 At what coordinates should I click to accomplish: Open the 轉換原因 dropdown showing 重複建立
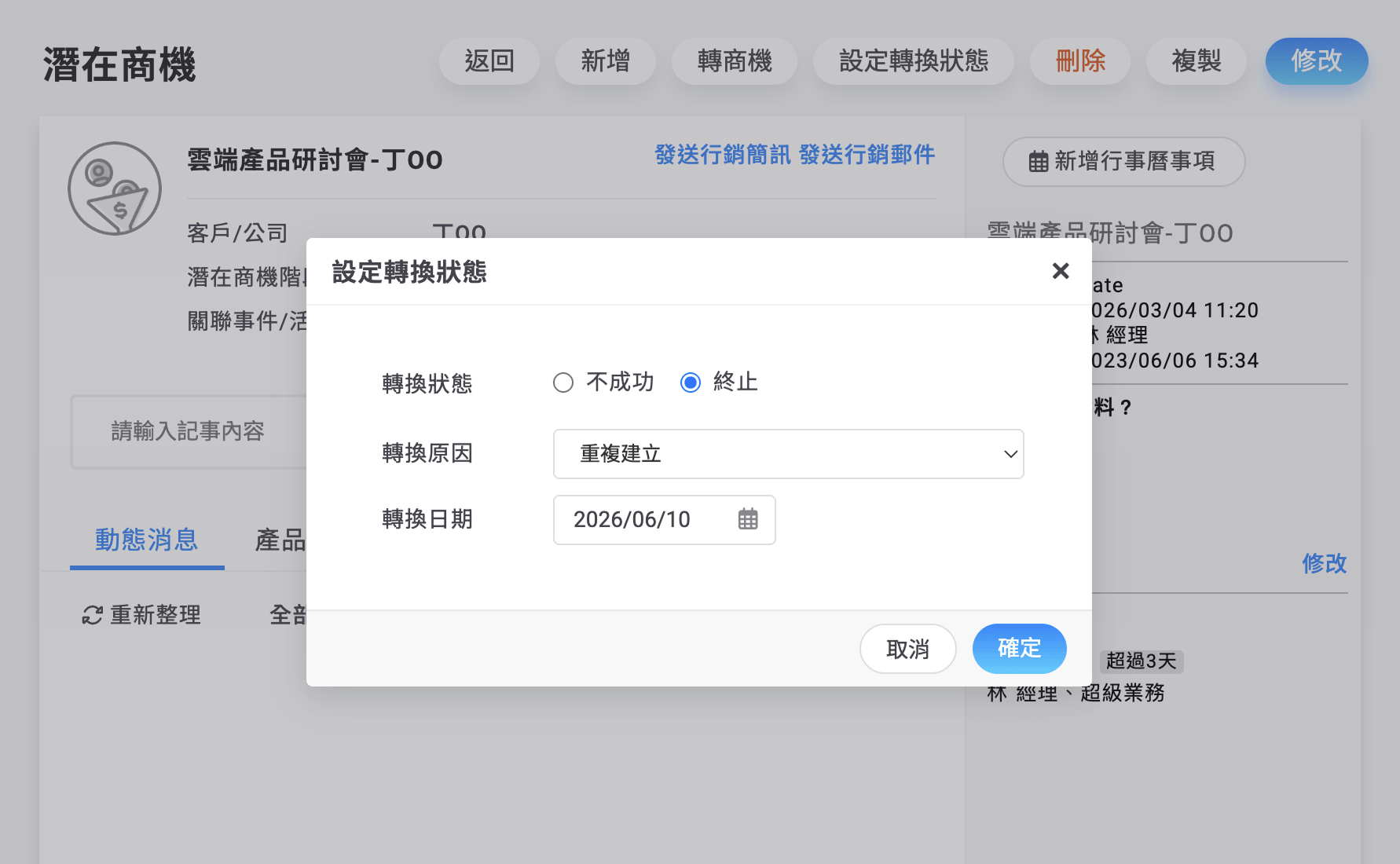click(788, 454)
